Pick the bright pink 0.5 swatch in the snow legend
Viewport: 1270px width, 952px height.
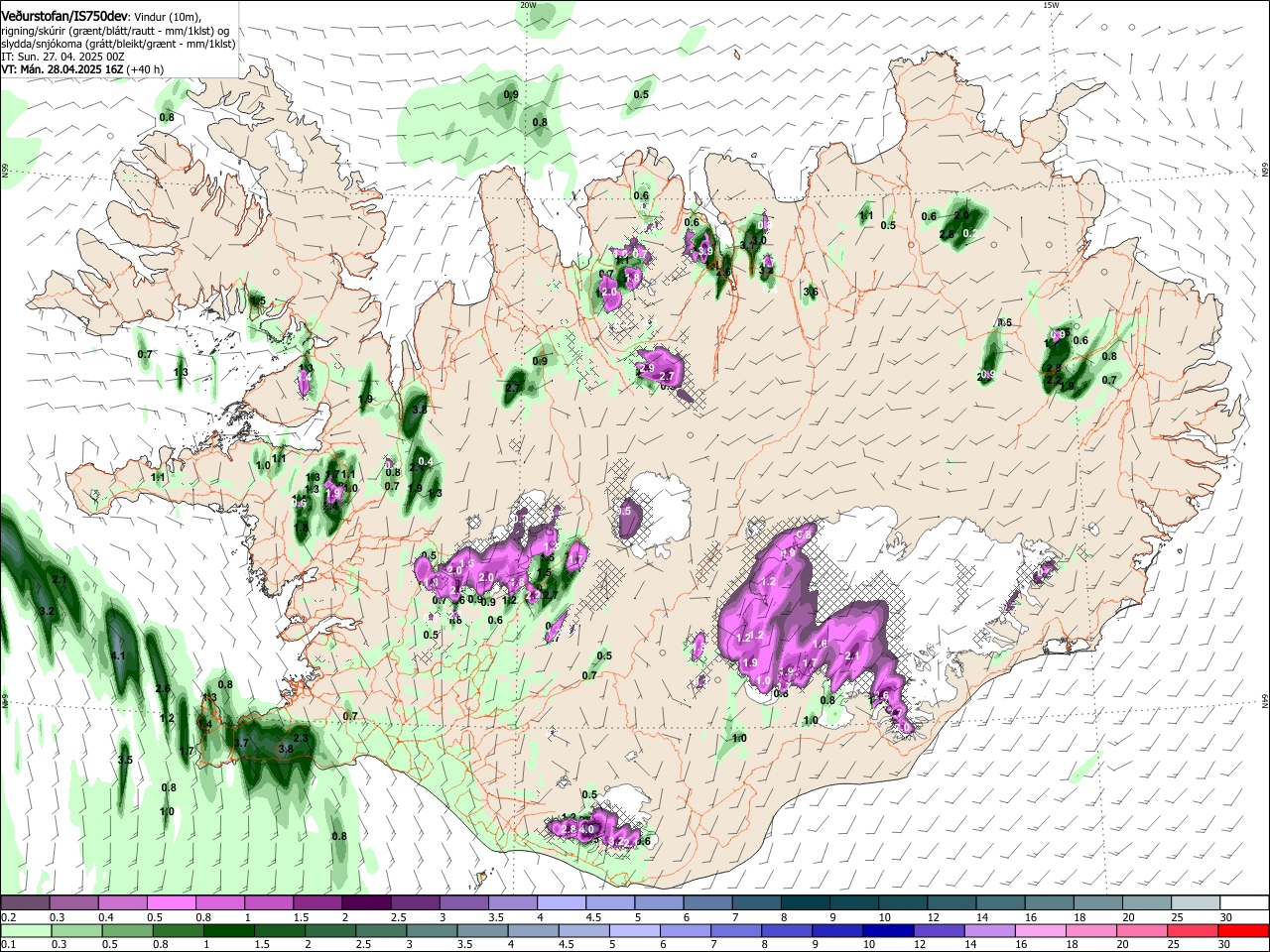tap(171, 903)
